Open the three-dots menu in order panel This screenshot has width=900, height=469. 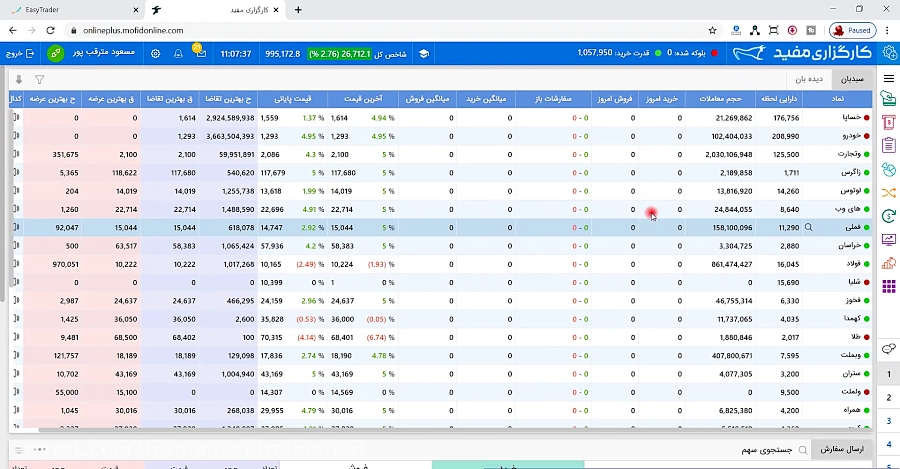tap(40, 449)
